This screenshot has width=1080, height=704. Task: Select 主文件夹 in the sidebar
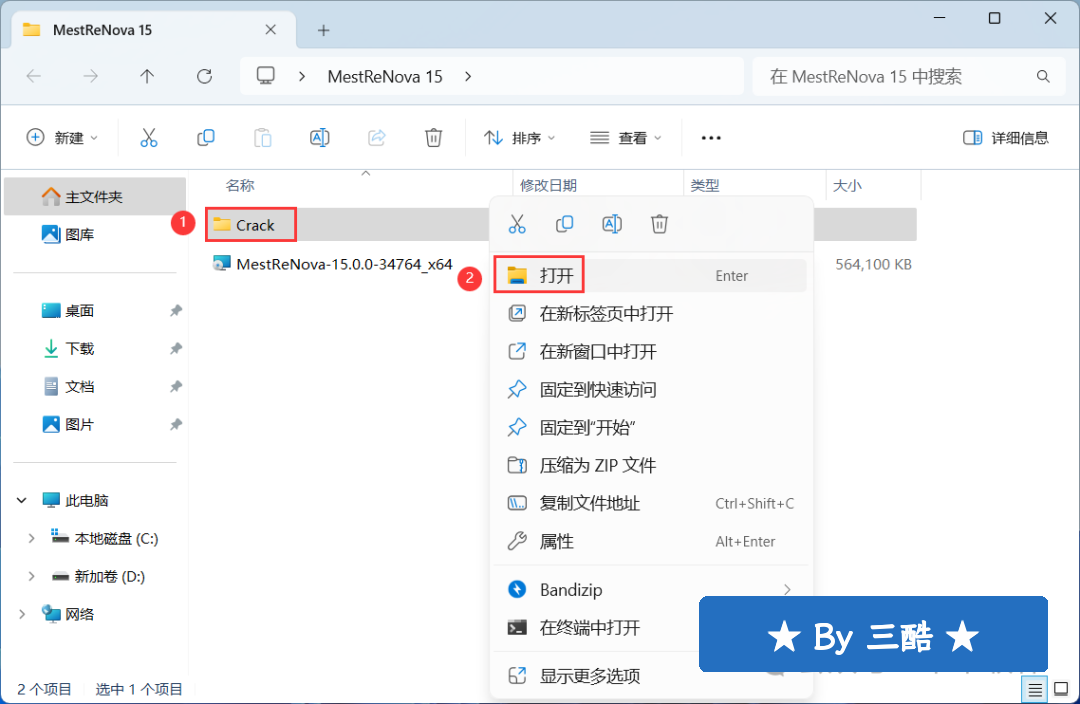click(x=95, y=197)
